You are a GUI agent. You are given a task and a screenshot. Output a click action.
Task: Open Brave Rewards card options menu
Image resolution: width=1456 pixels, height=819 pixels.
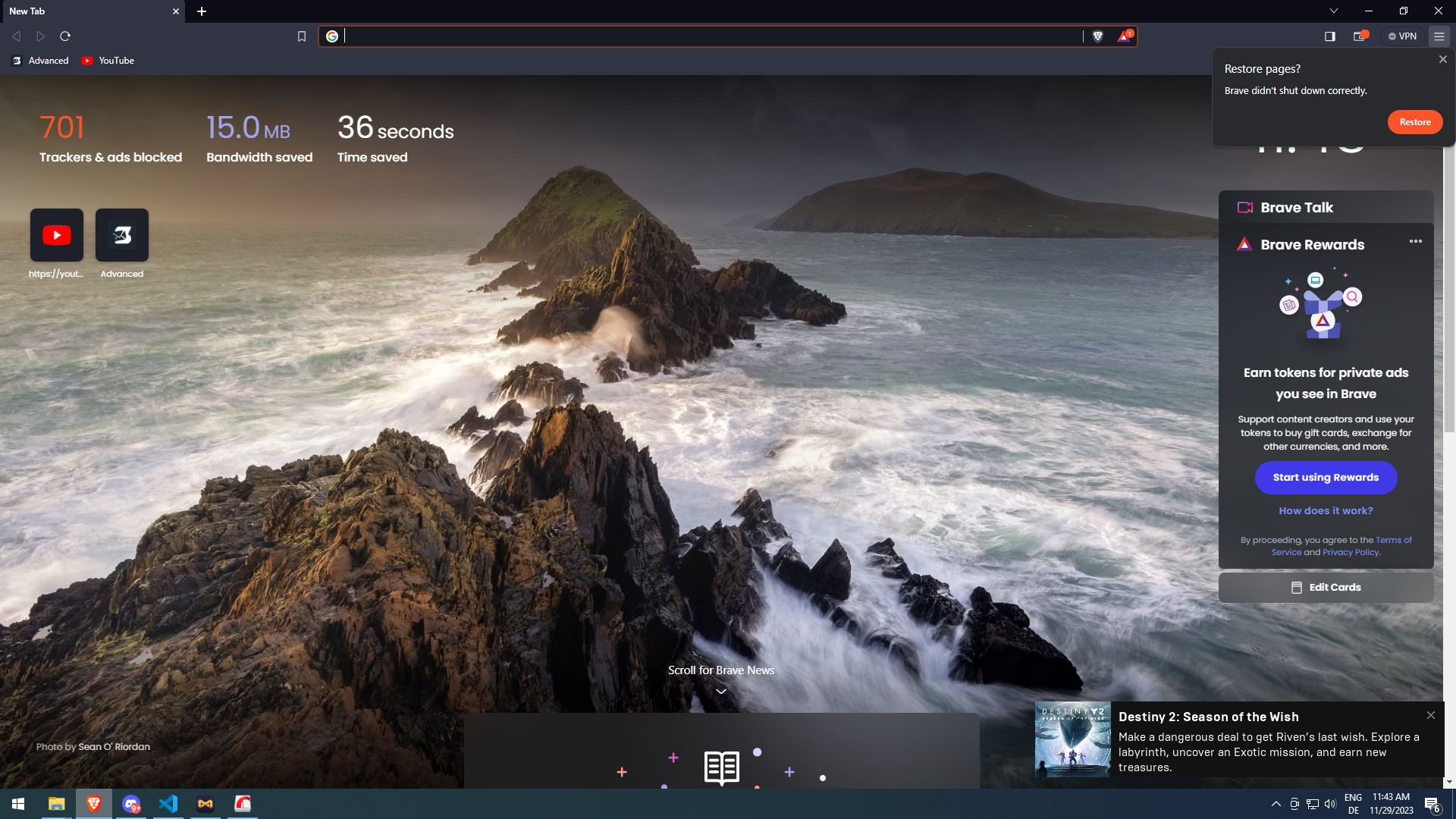pos(1415,241)
